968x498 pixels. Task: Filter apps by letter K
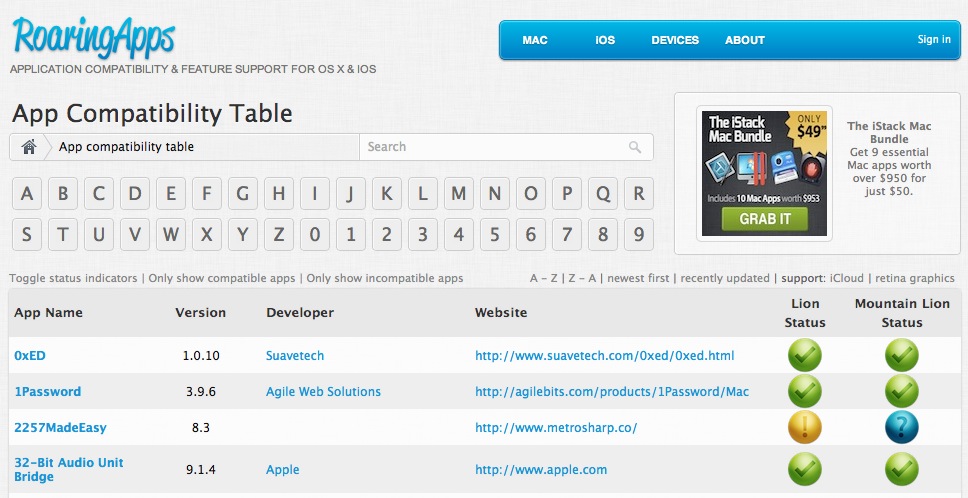tap(387, 194)
